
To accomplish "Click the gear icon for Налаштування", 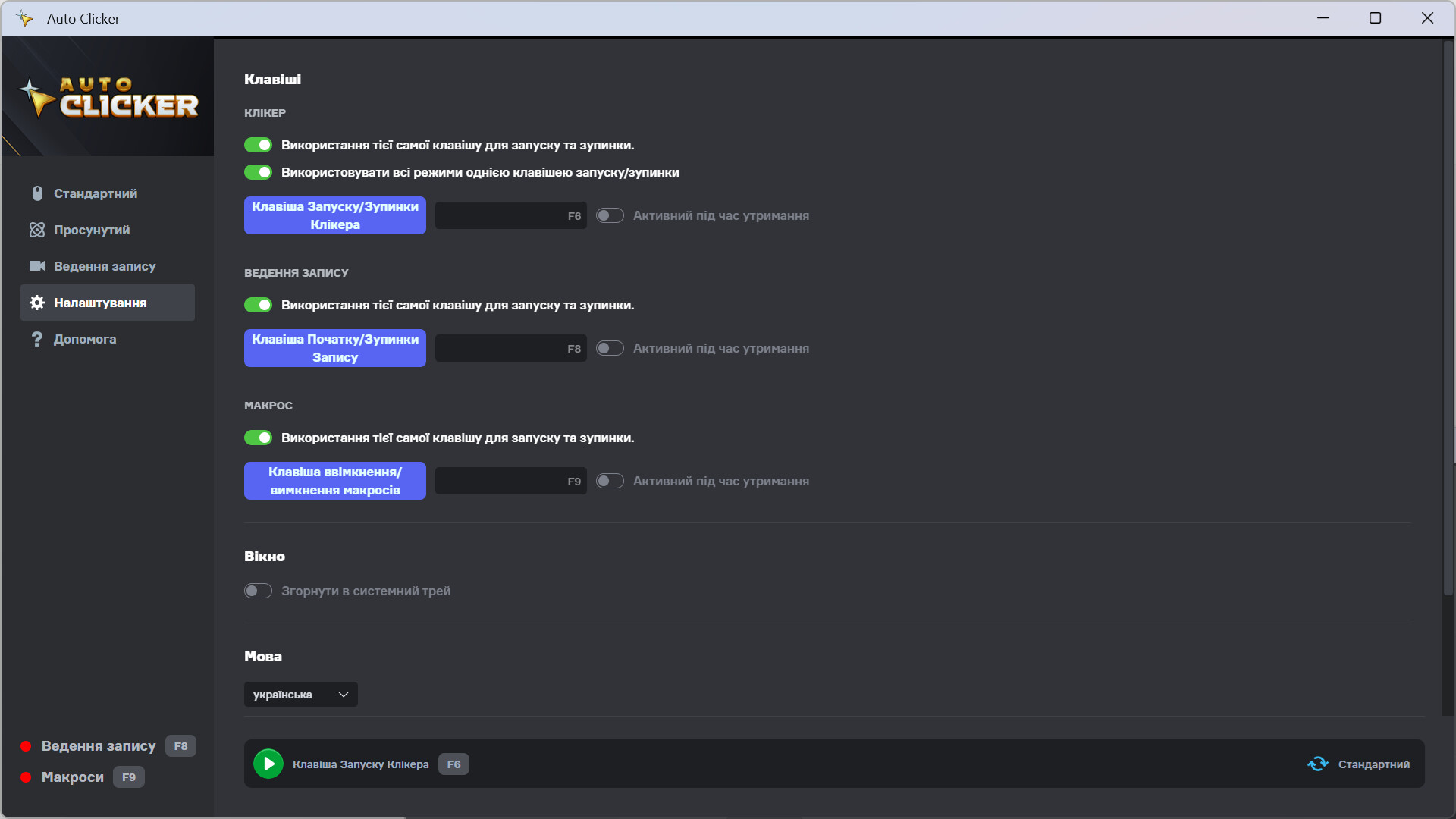I will [37, 303].
